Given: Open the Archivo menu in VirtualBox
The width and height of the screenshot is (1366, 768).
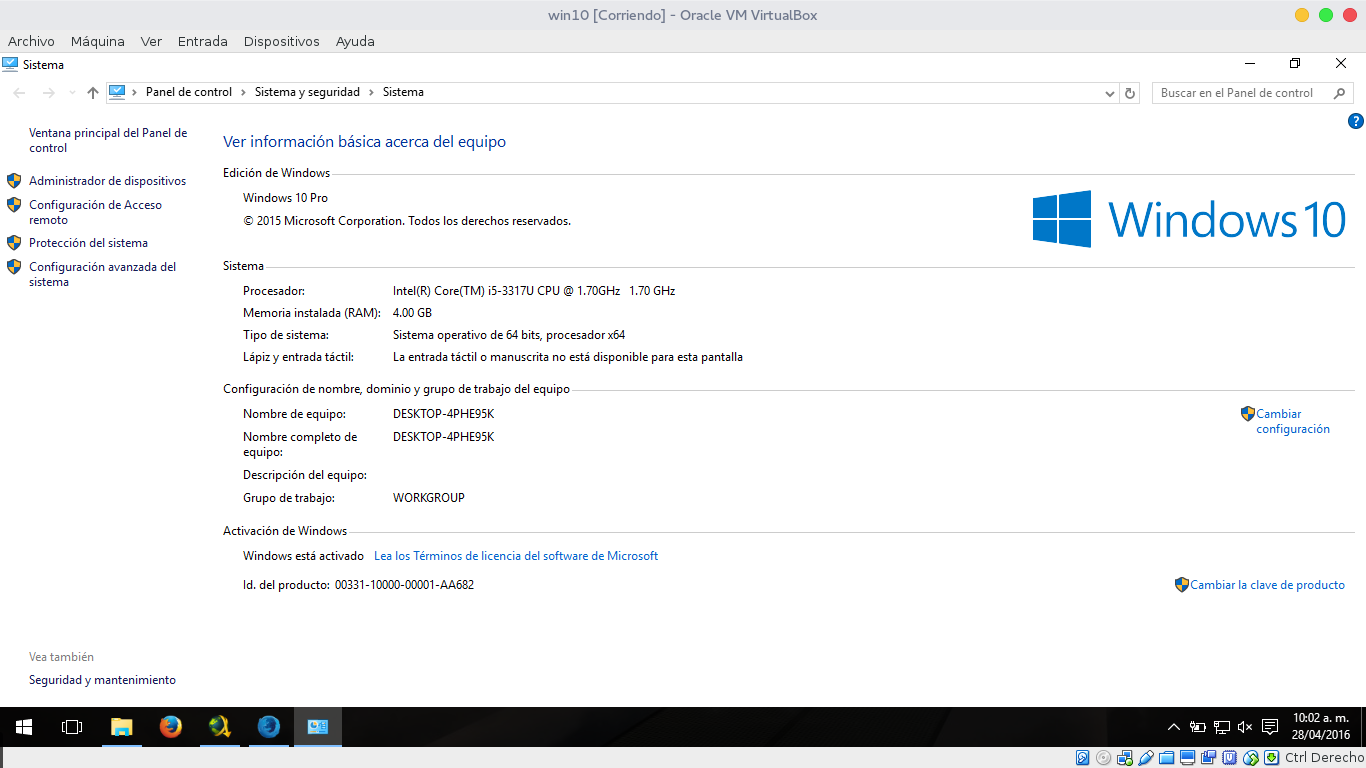Looking at the screenshot, I should 31,41.
